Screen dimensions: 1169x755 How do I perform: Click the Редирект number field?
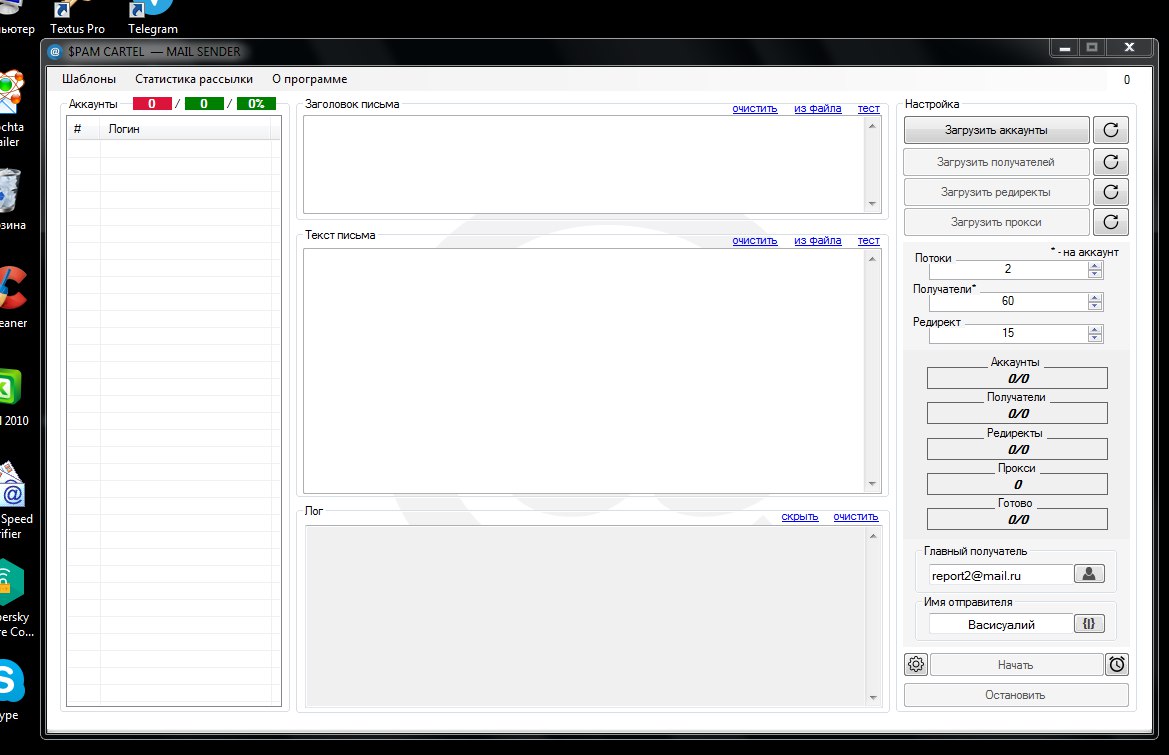click(x=1008, y=333)
